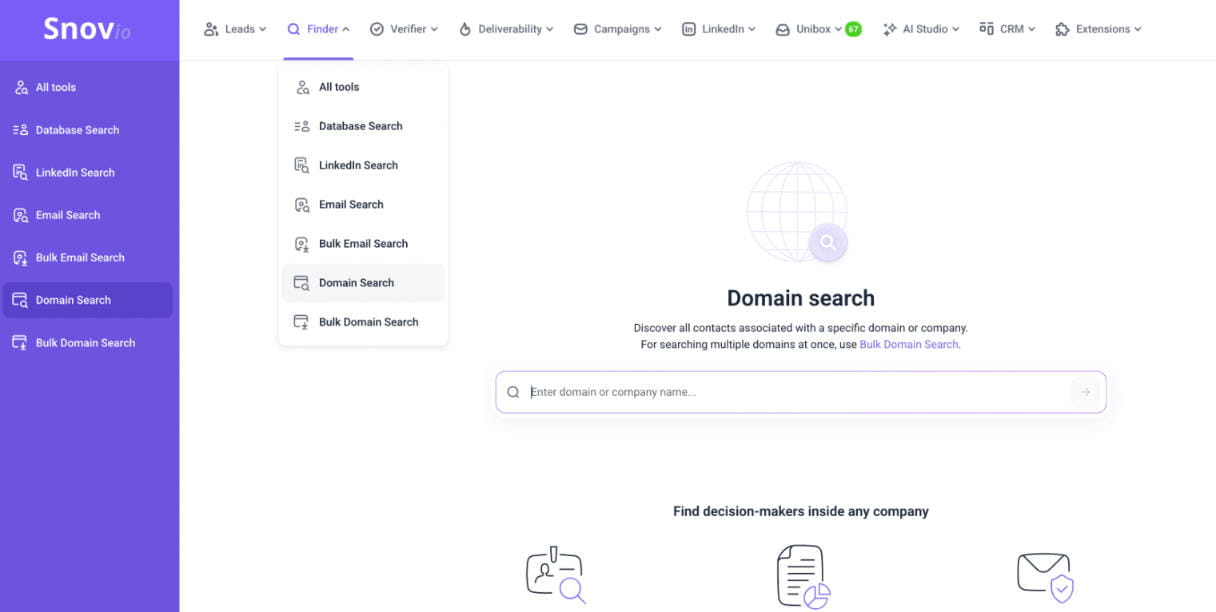Click Email Search icon in the purple sidebar

pyautogui.click(x=20, y=215)
